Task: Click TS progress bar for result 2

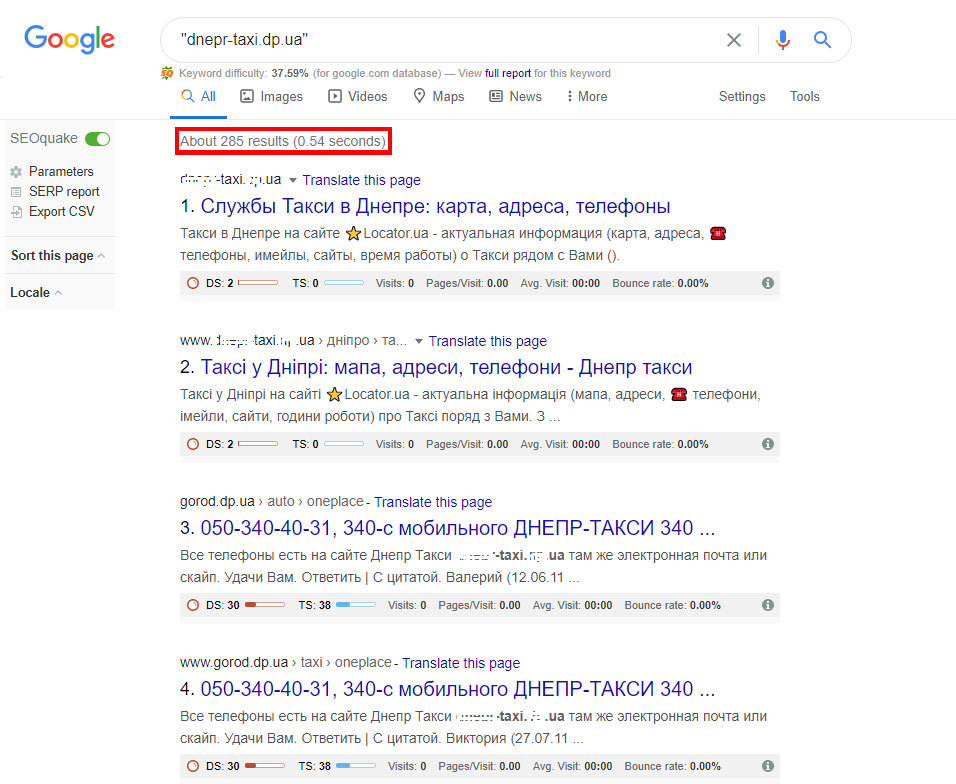Action: click(x=344, y=444)
